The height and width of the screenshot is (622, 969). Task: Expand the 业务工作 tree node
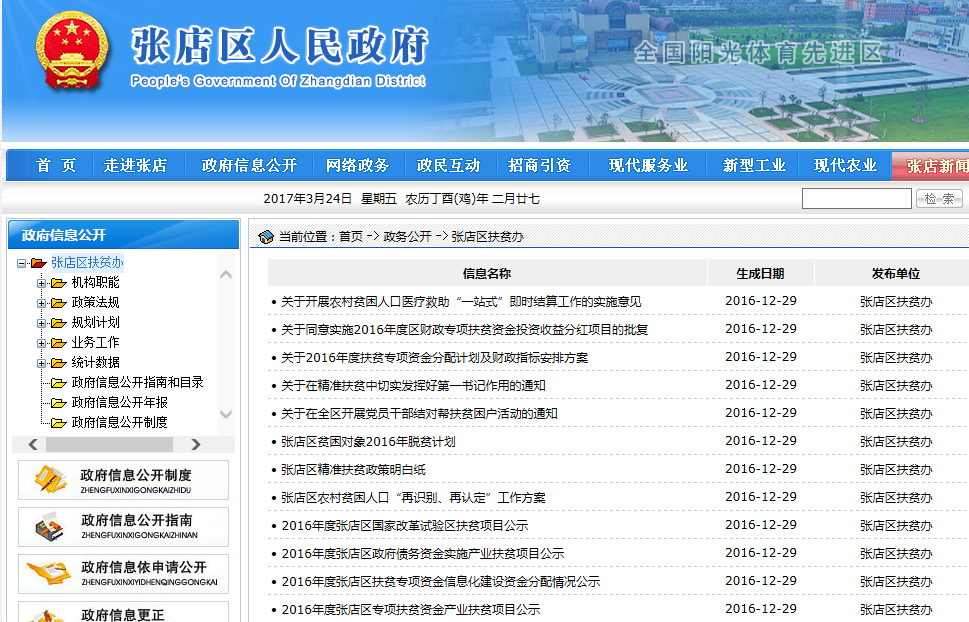click(42, 343)
